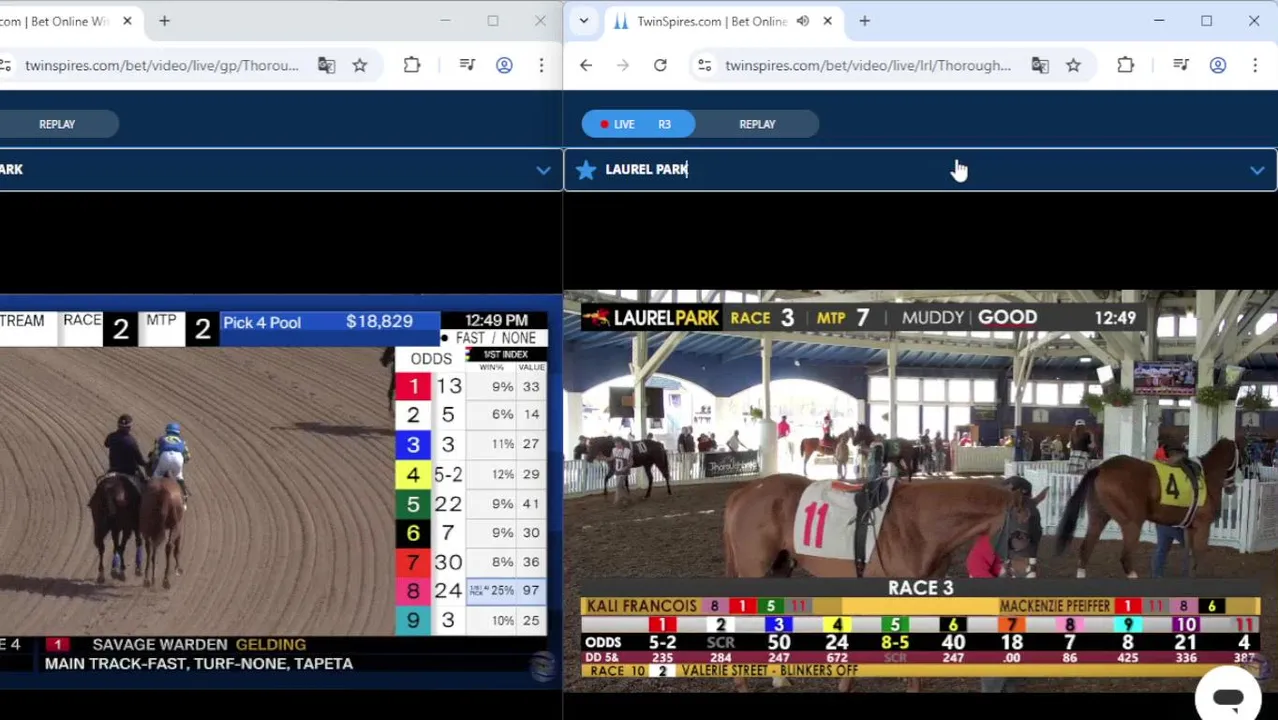Mute audio on the right TwinSpires tab
This screenshot has height=720, width=1278.
click(803, 21)
